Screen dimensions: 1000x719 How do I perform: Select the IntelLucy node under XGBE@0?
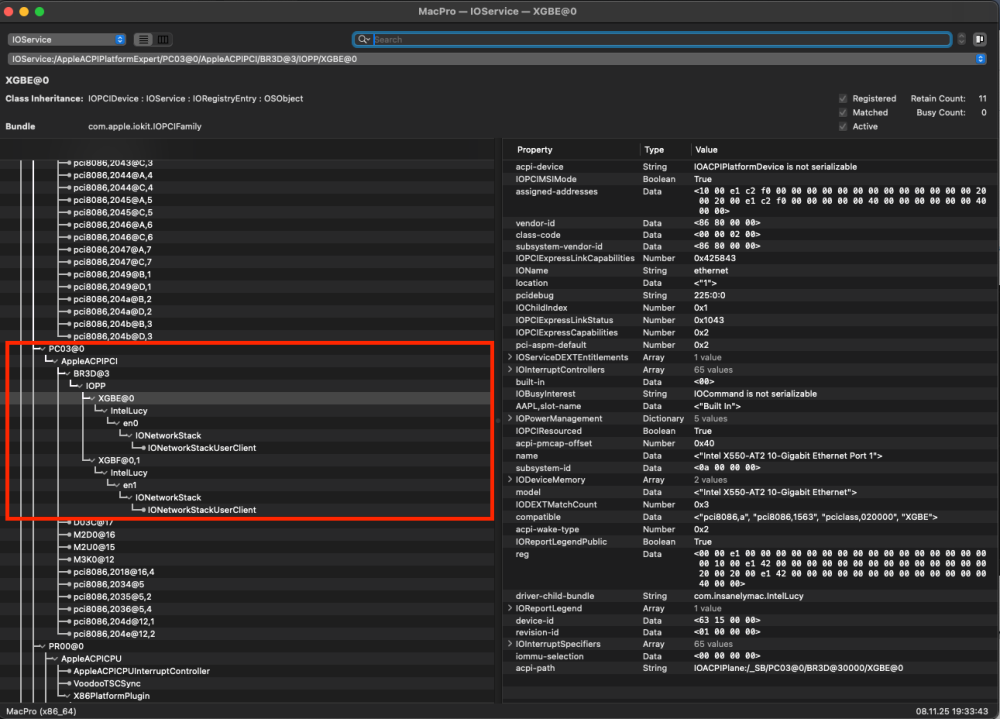pyautogui.click(x=129, y=411)
